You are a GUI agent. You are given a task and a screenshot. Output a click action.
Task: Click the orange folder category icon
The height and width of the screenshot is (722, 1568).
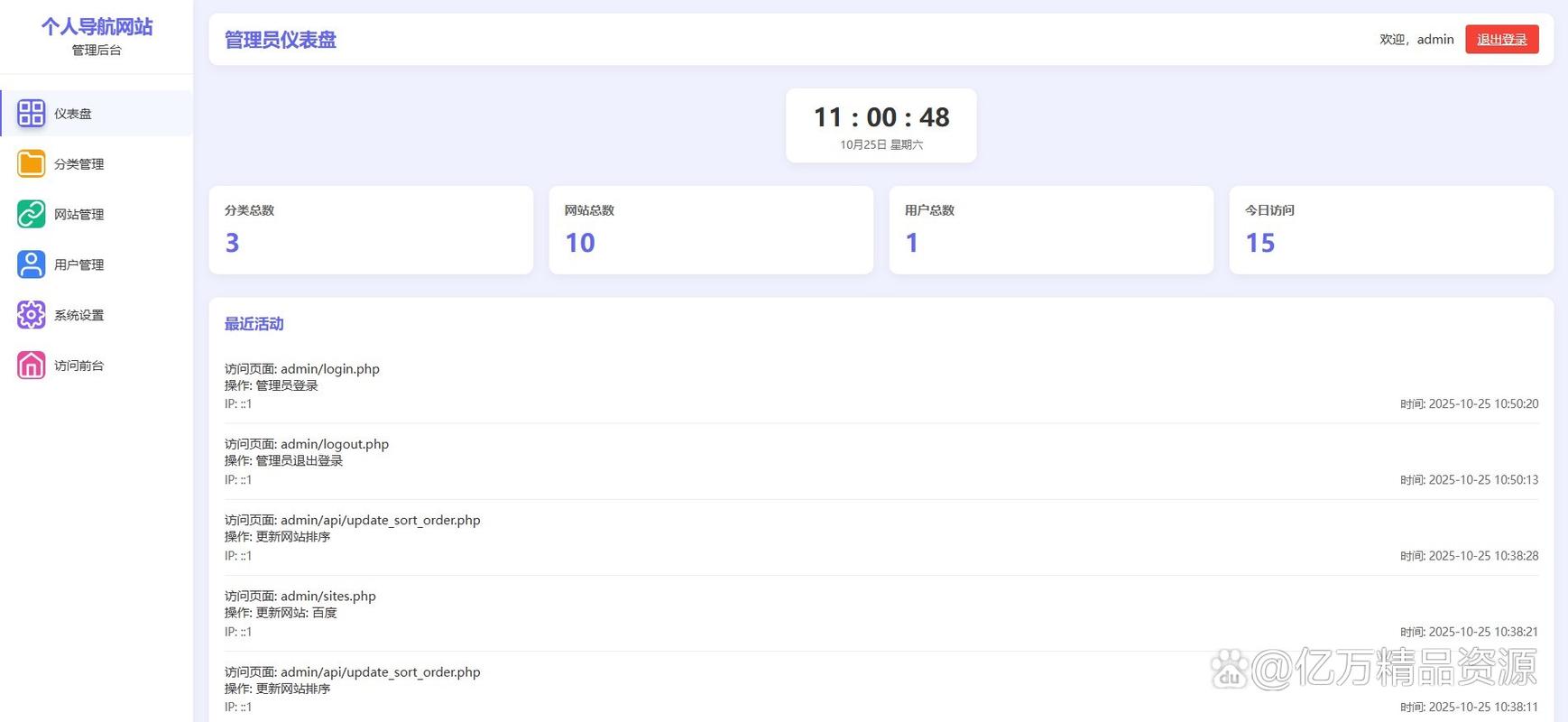click(31, 164)
